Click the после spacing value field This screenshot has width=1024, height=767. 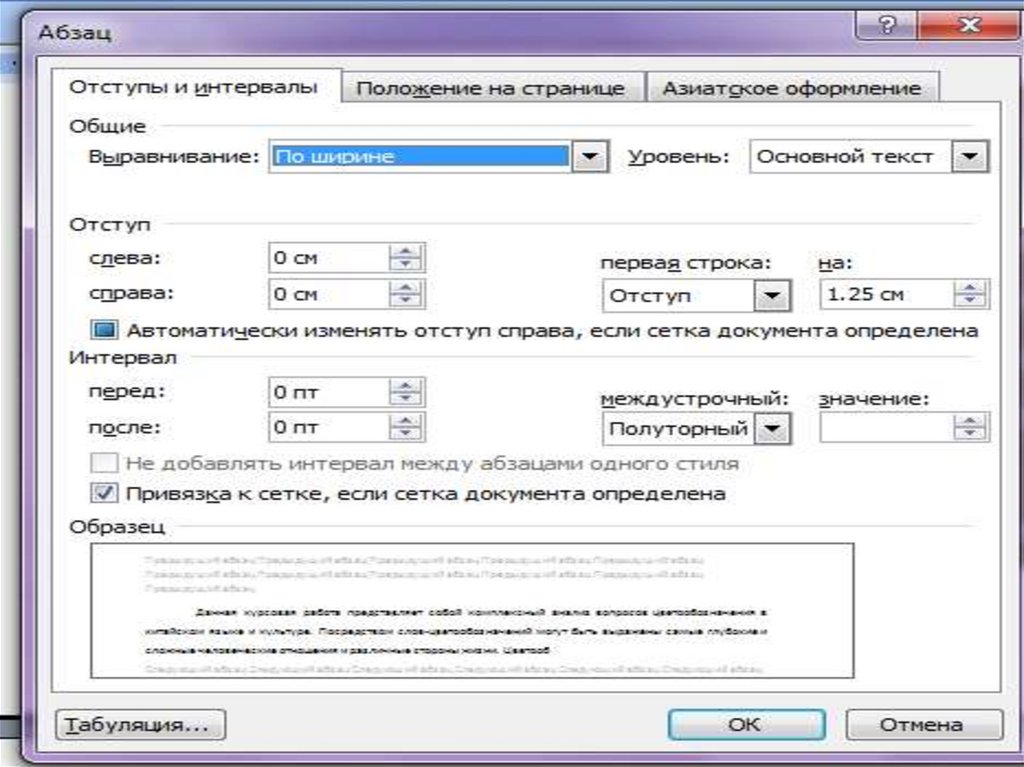point(328,427)
